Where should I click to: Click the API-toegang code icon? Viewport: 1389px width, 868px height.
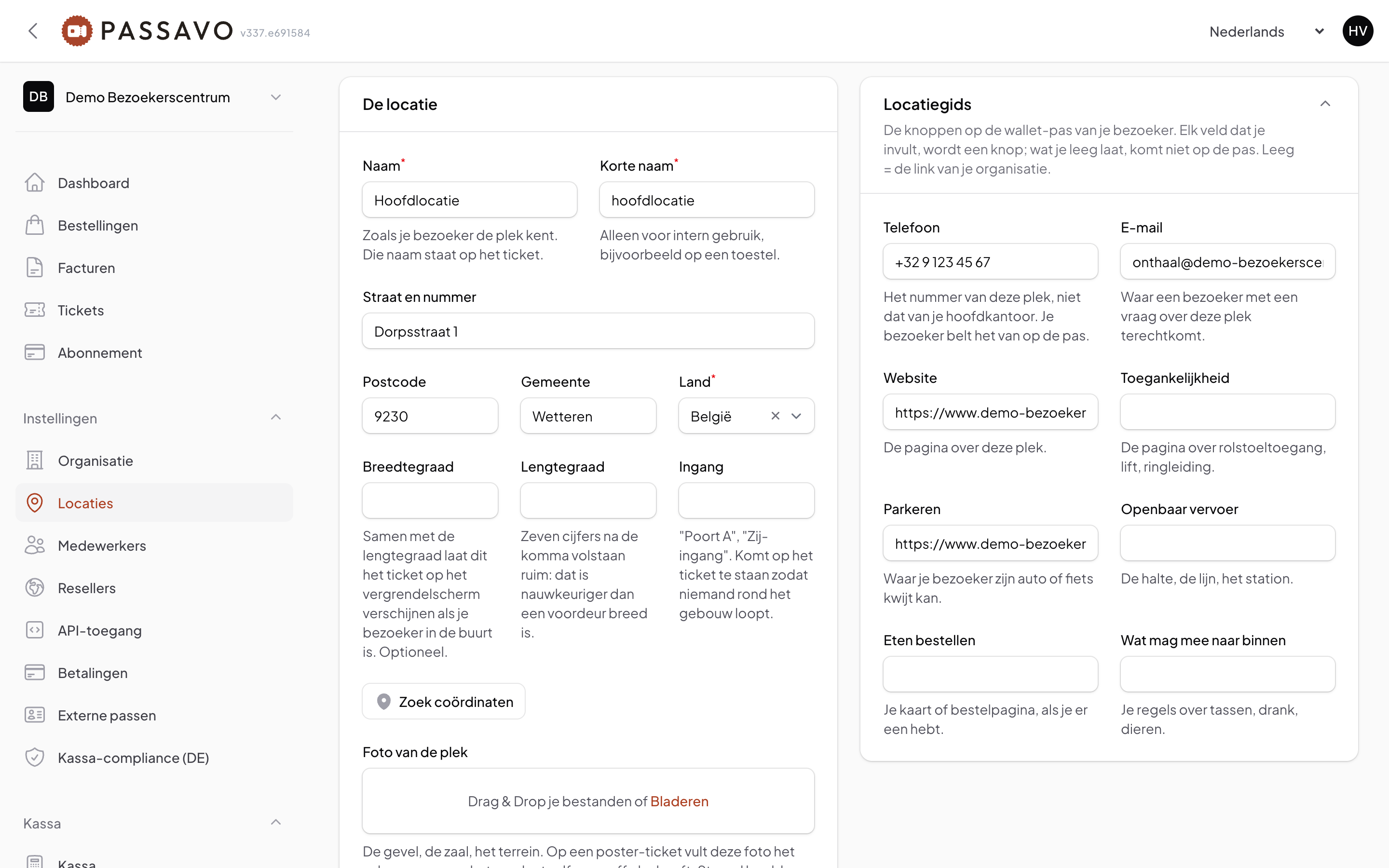click(34, 630)
